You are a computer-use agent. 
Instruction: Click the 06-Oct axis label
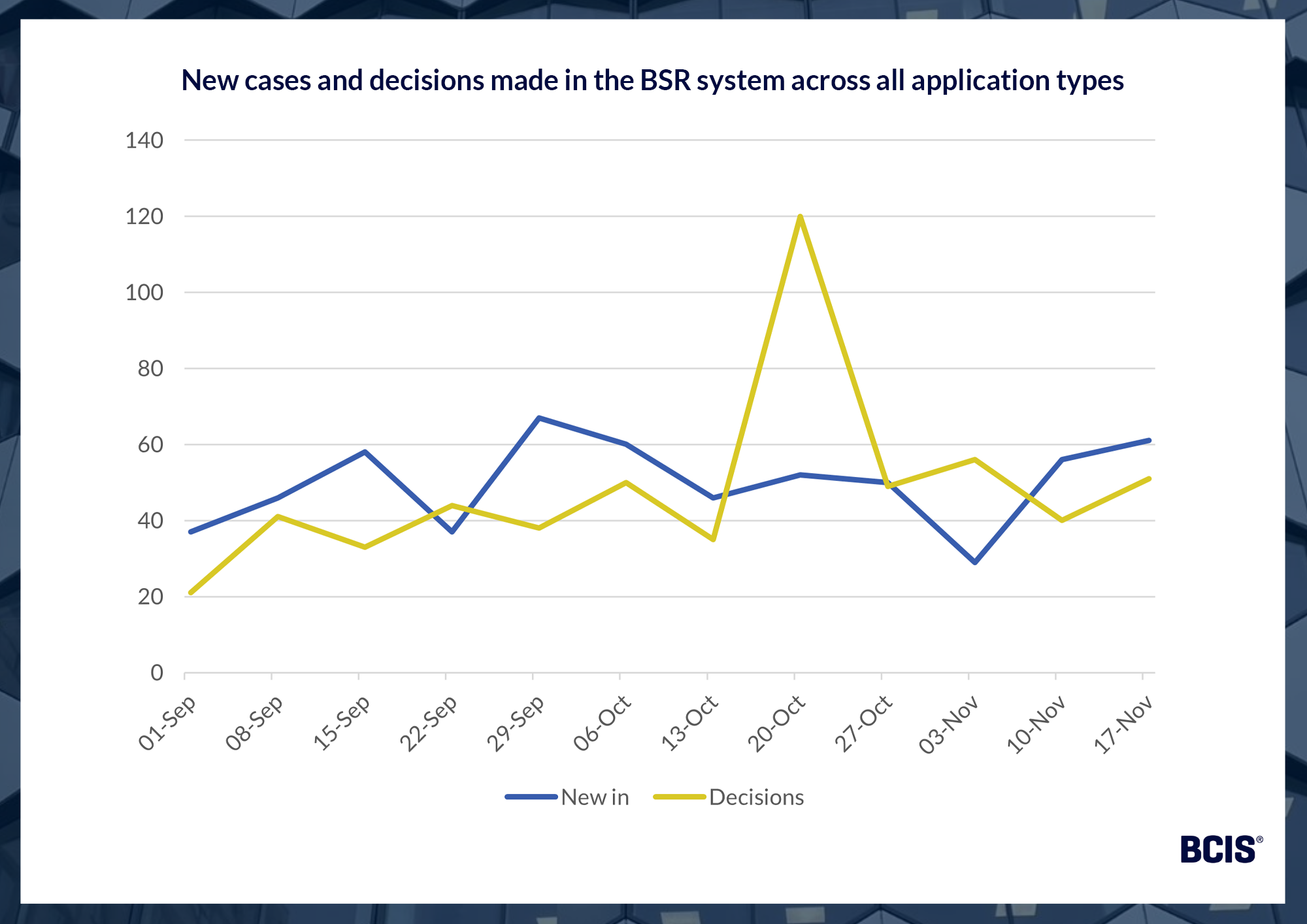(603, 723)
